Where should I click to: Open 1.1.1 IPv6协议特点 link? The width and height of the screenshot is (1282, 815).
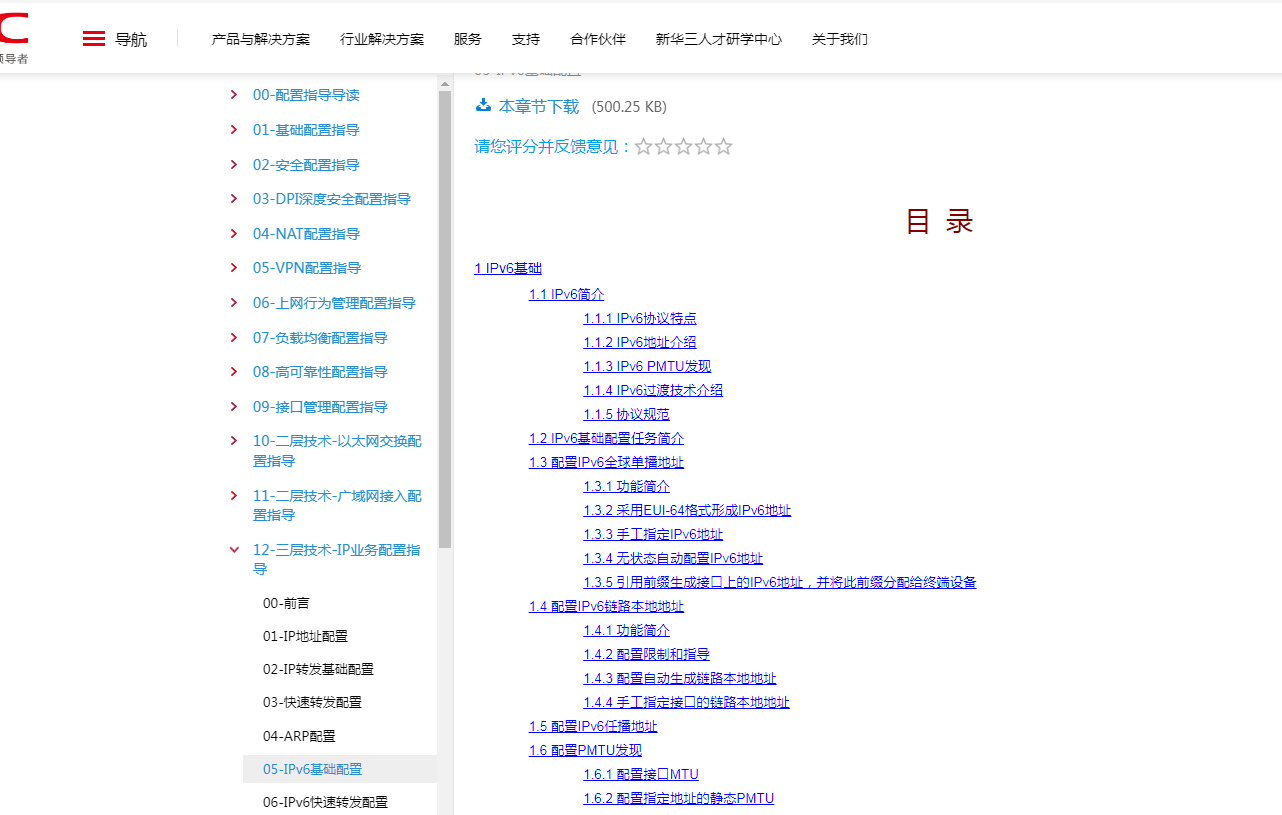point(640,319)
